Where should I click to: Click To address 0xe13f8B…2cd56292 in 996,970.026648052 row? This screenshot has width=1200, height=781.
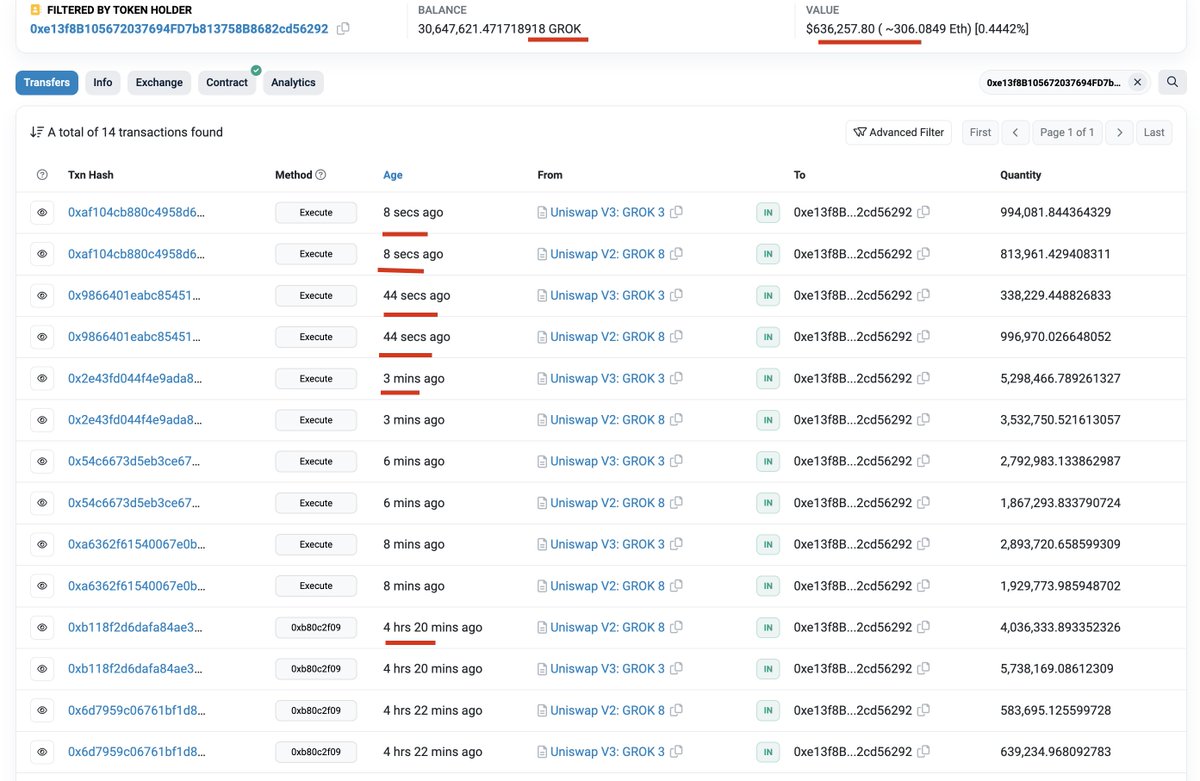[x=853, y=337]
